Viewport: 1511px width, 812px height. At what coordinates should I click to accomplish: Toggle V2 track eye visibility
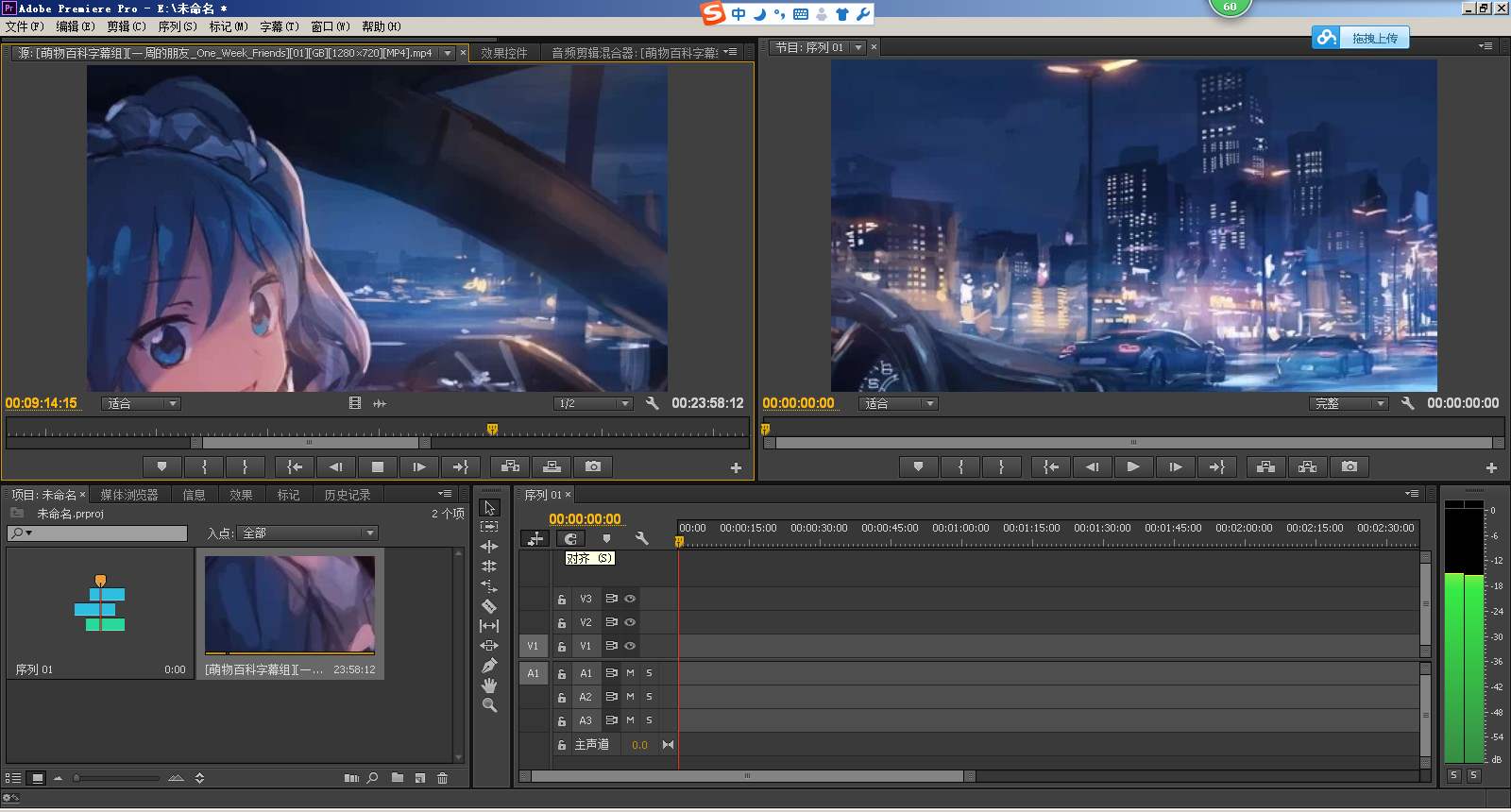click(x=630, y=622)
